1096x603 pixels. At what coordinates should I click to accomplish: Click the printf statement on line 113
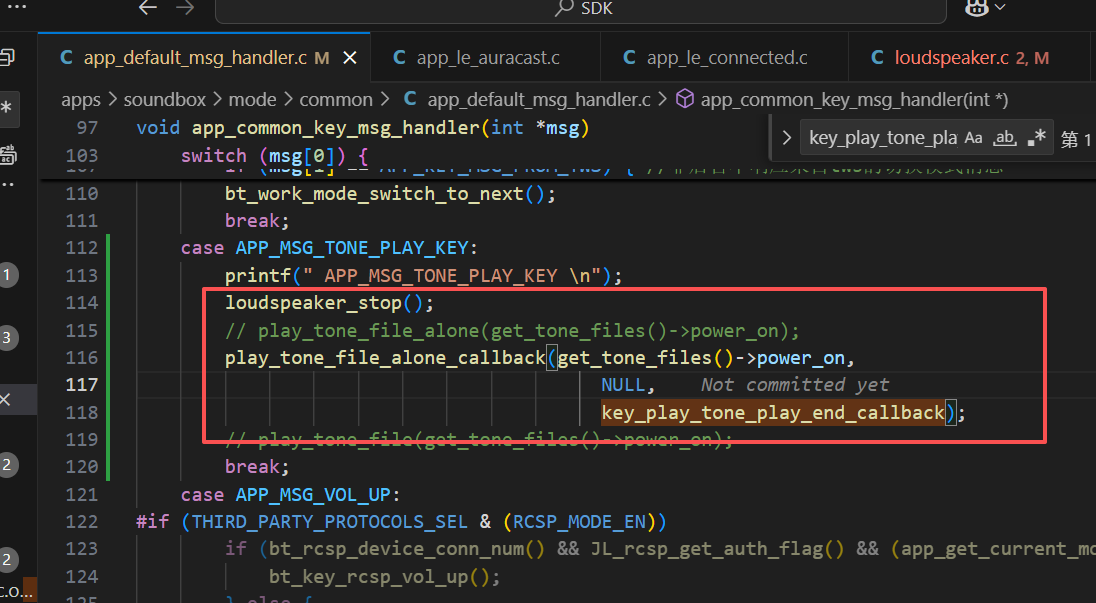(x=423, y=275)
